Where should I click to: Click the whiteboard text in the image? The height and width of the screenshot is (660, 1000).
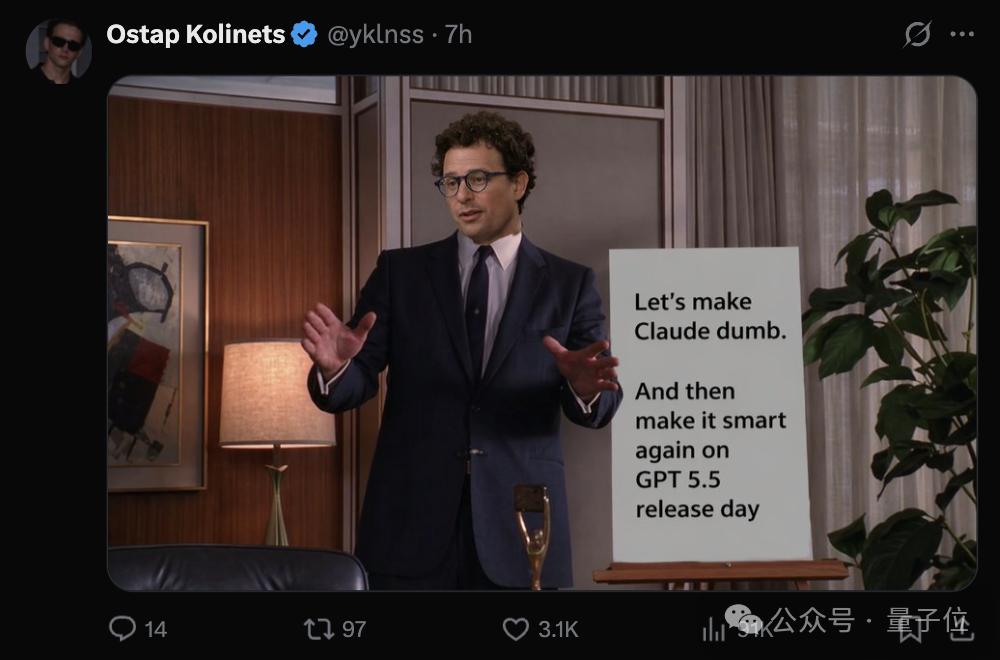tap(709, 405)
